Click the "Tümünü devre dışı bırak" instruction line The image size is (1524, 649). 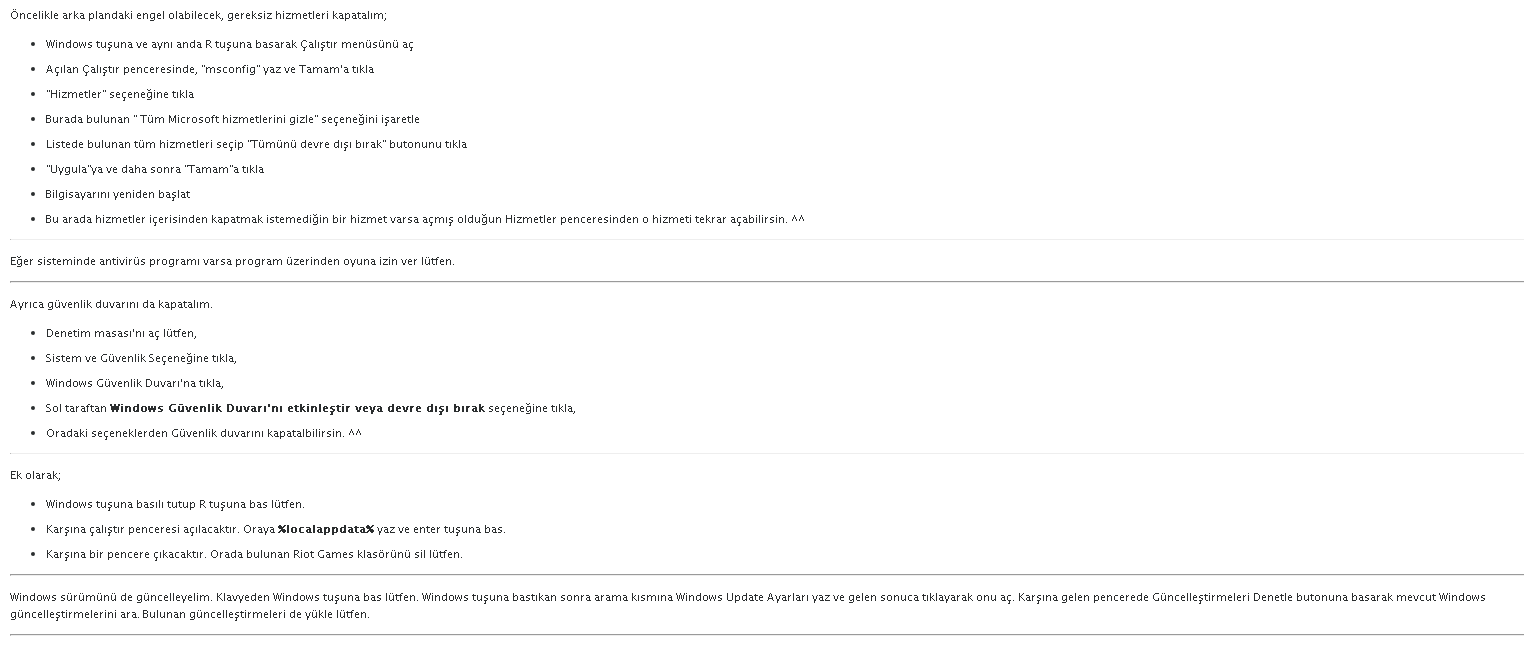pyautogui.click(x=256, y=144)
